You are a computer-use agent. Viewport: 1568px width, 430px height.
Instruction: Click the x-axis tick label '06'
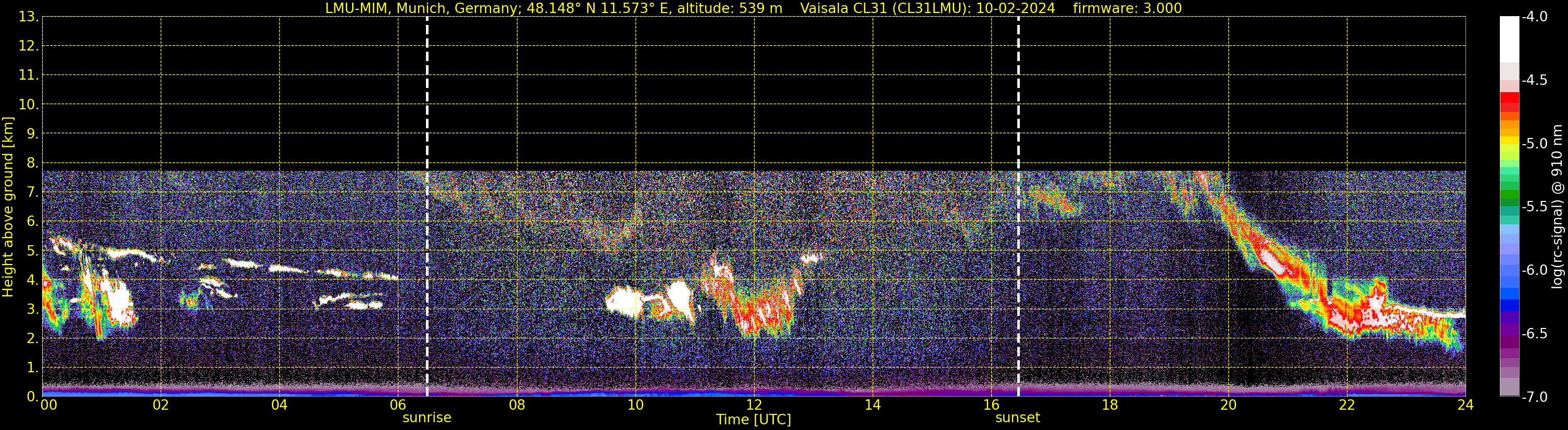pos(398,405)
